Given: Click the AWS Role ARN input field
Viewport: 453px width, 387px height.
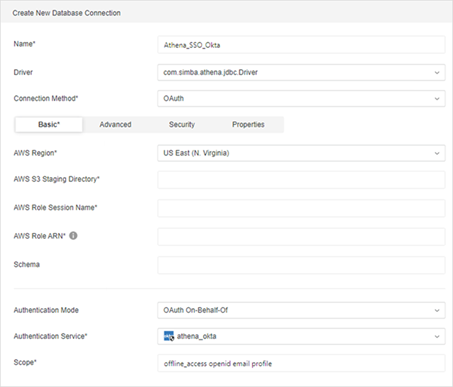Looking at the screenshot, I should 301,237.
